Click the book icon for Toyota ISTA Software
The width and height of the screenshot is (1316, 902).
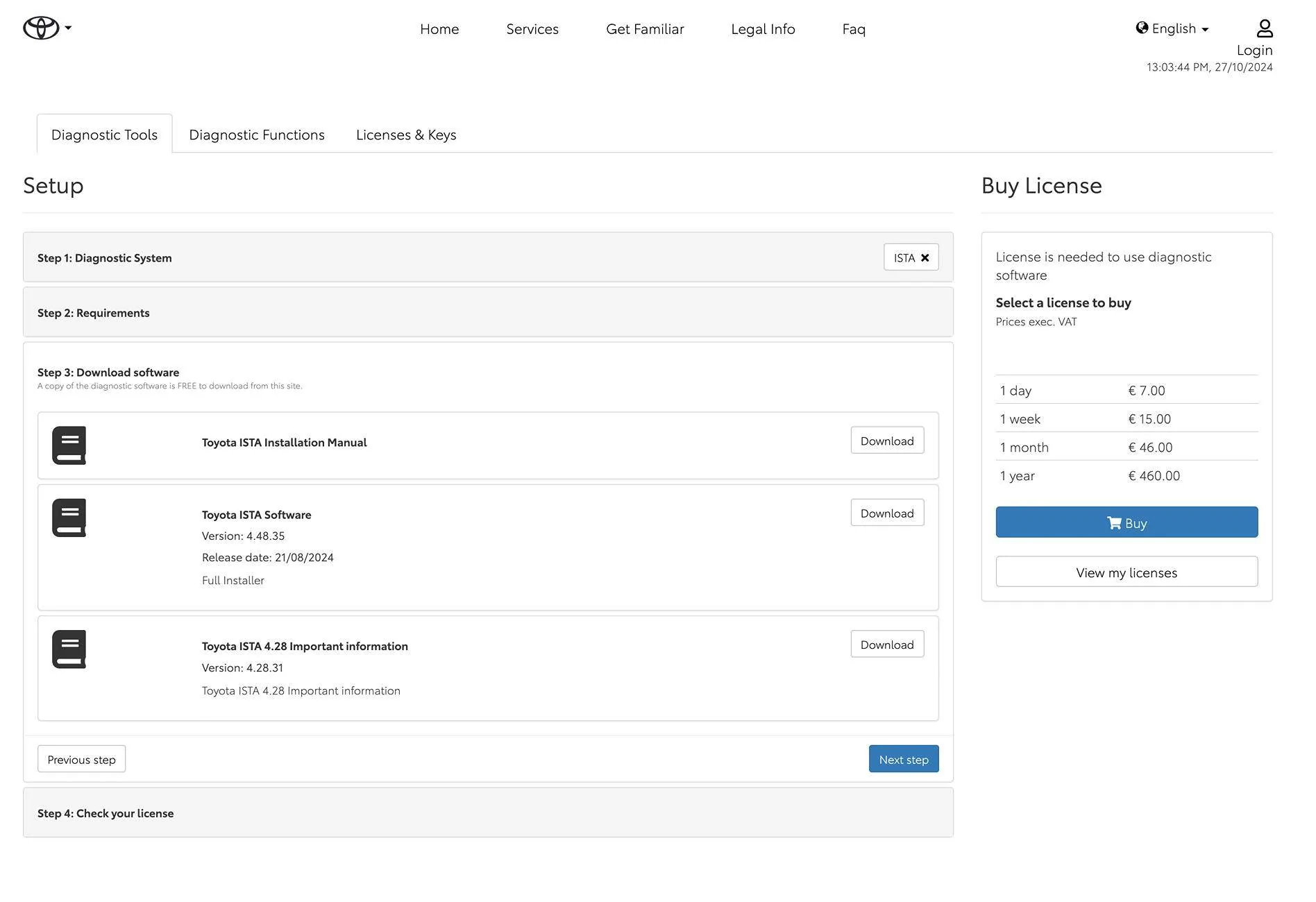[69, 518]
